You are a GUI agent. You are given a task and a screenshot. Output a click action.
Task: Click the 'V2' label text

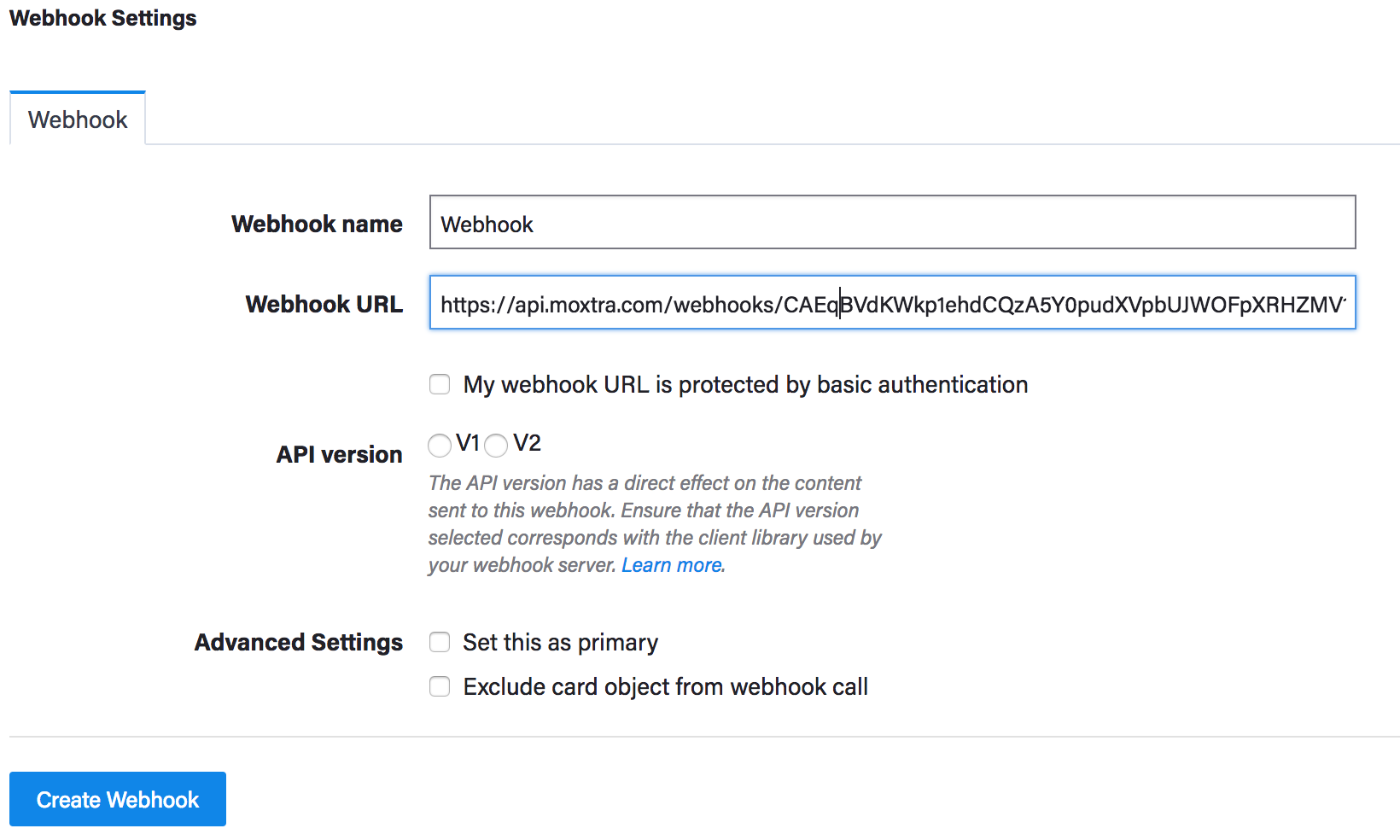tap(527, 443)
